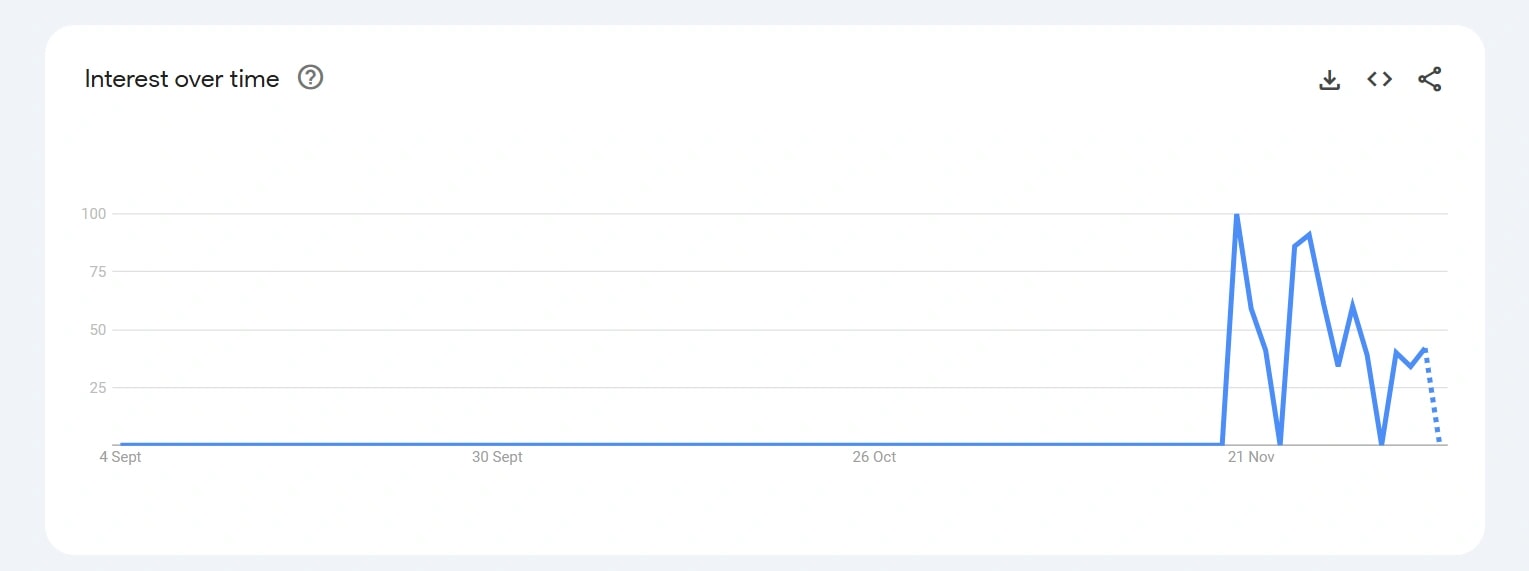Viewport: 1529px width, 571px height.
Task: Click the last zero dip on the solid line
Action: point(1381,442)
